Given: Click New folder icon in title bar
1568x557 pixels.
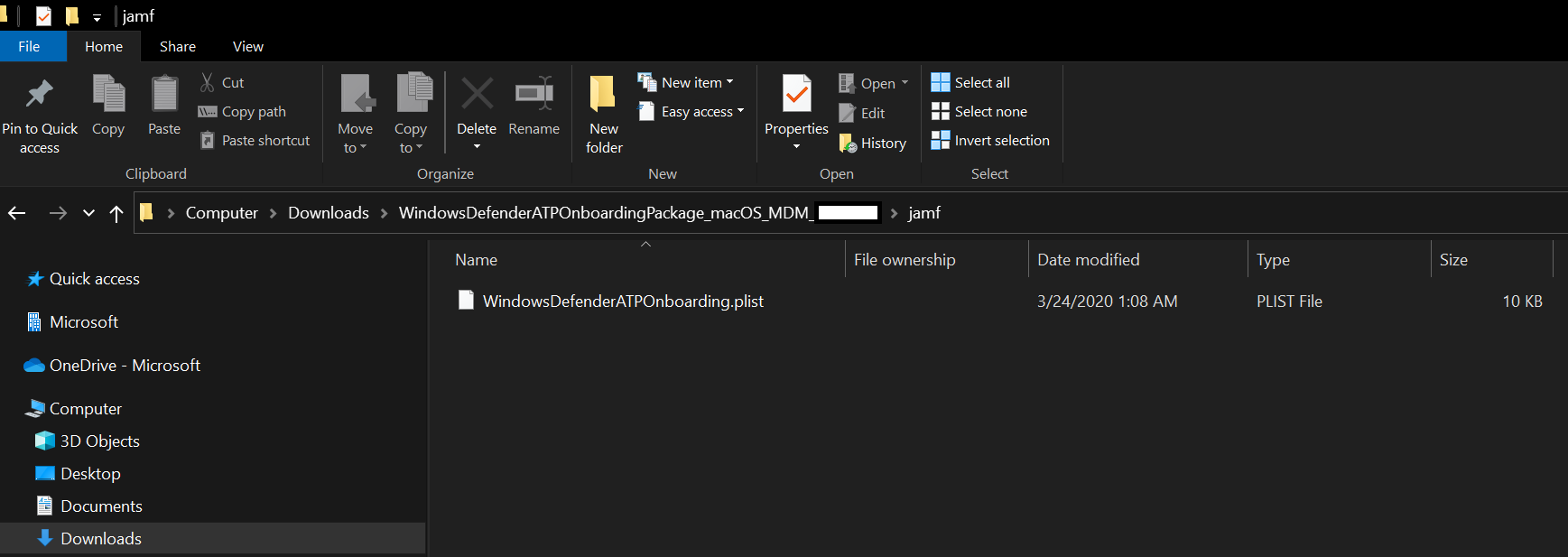Looking at the screenshot, I should (x=72, y=15).
